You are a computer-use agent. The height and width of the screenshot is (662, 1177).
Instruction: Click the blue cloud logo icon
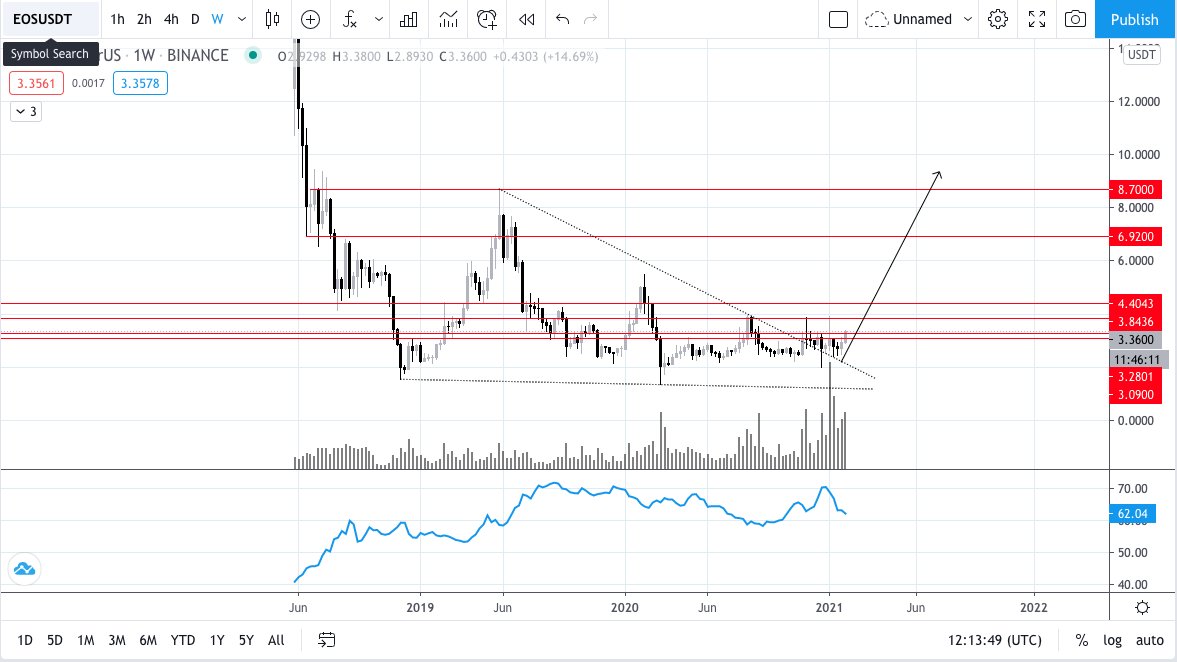24,569
